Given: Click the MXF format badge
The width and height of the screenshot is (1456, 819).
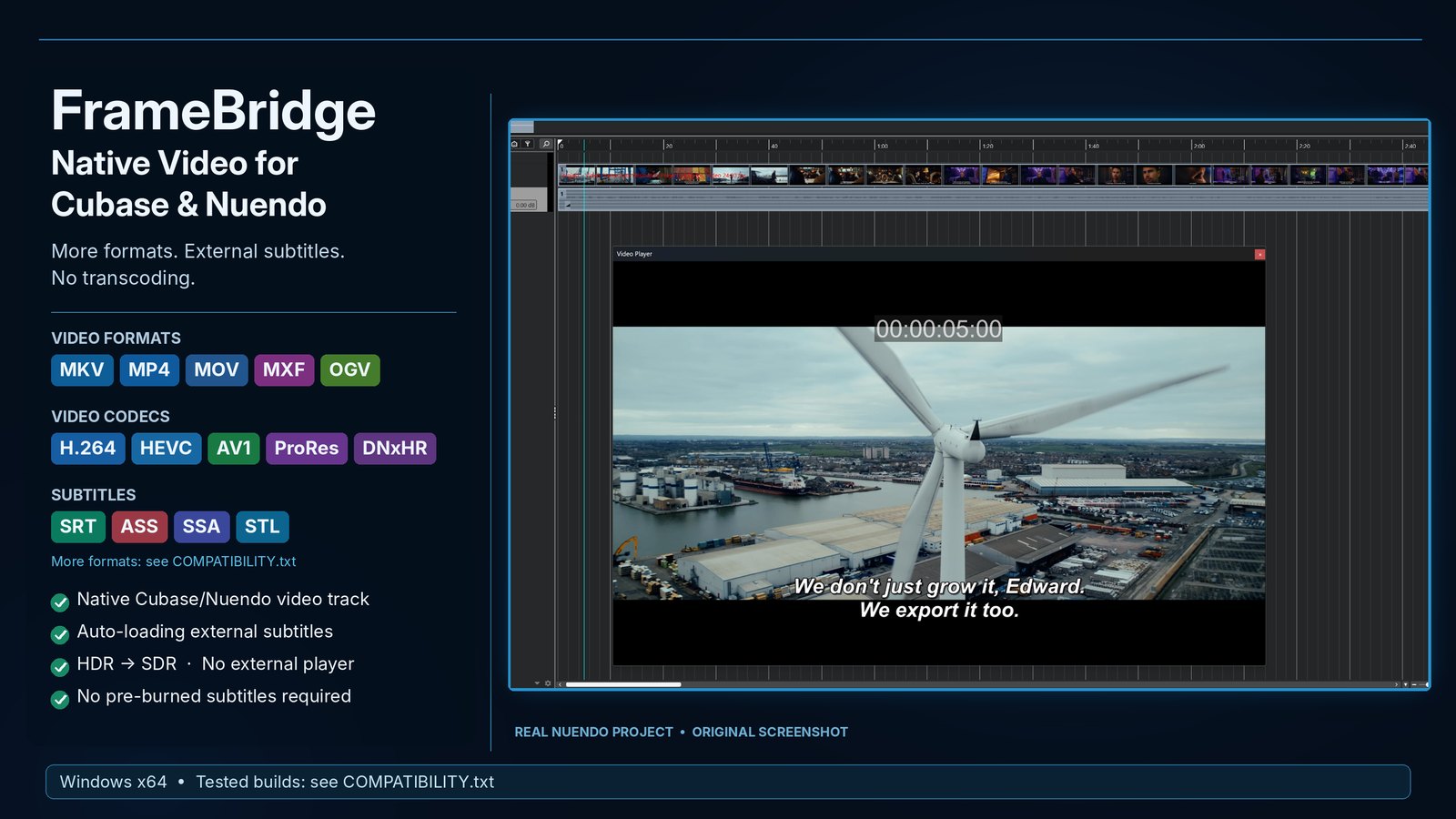Looking at the screenshot, I should [x=284, y=370].
